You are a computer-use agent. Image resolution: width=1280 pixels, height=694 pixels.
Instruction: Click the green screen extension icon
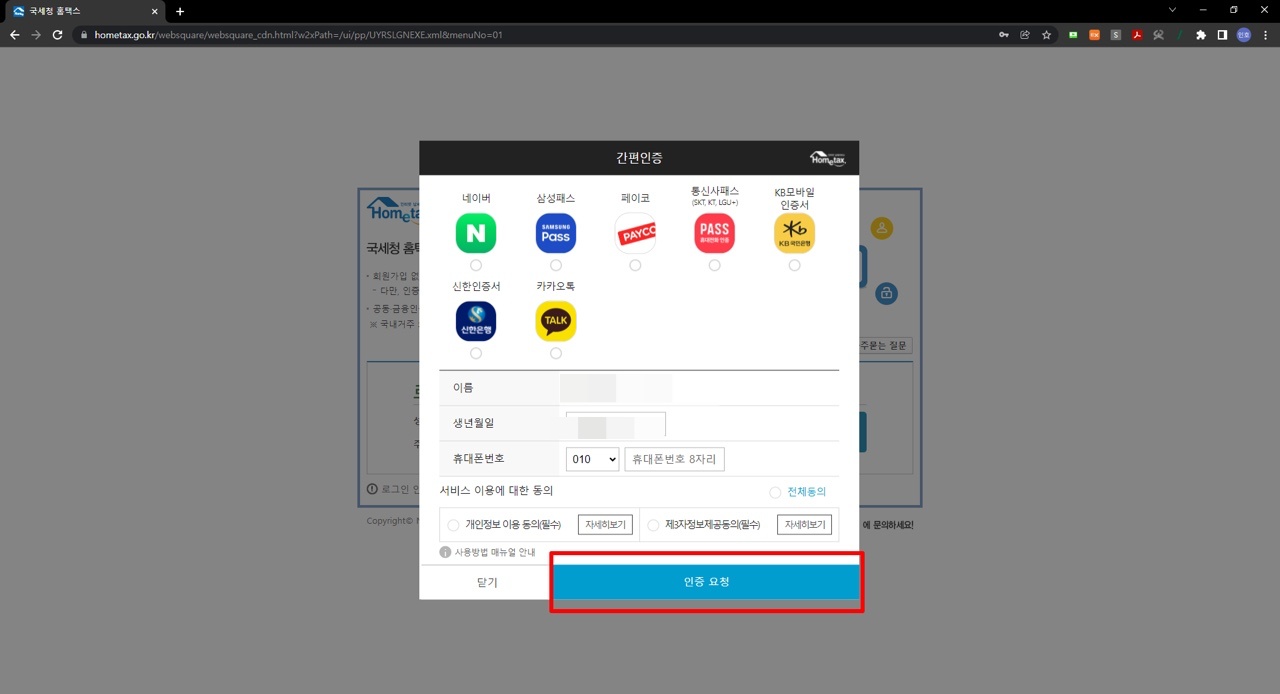[x=1073, y=34]
